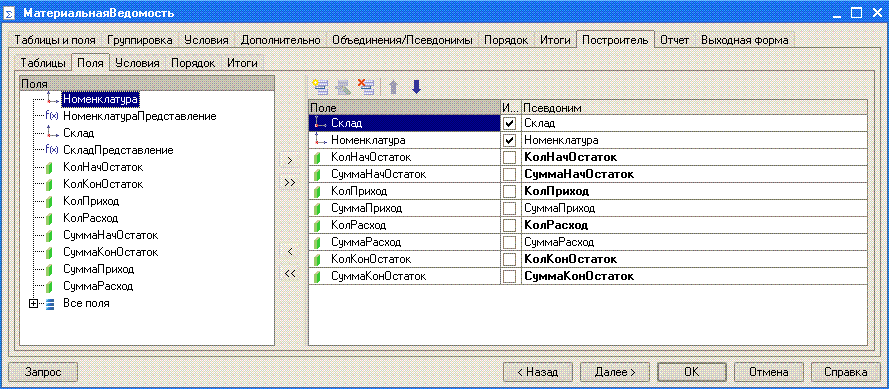Move selected field down with blue arrow
Screen dimensions: 889x389
click(416, 87)
